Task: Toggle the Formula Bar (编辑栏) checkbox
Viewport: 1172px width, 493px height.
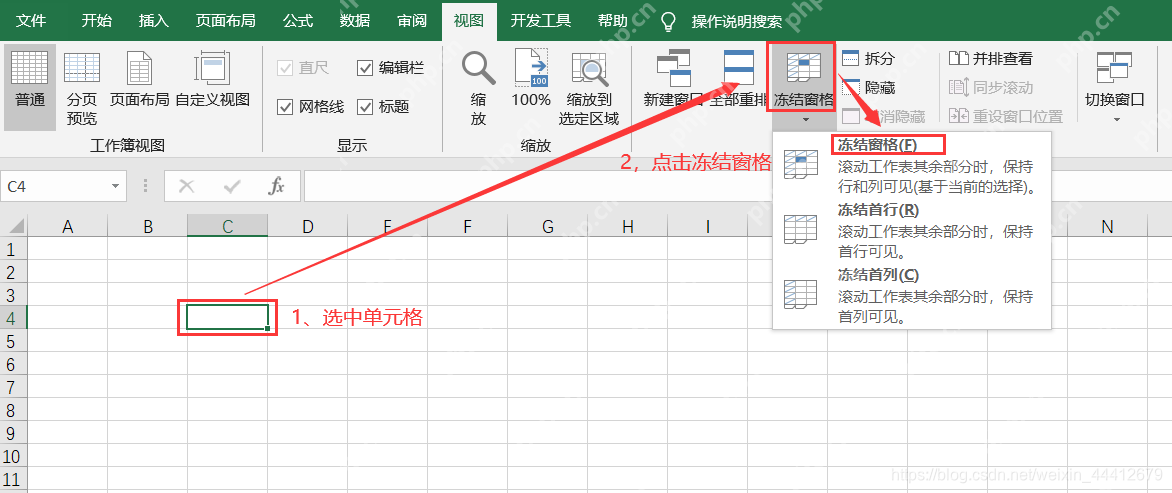Action: 365,68
